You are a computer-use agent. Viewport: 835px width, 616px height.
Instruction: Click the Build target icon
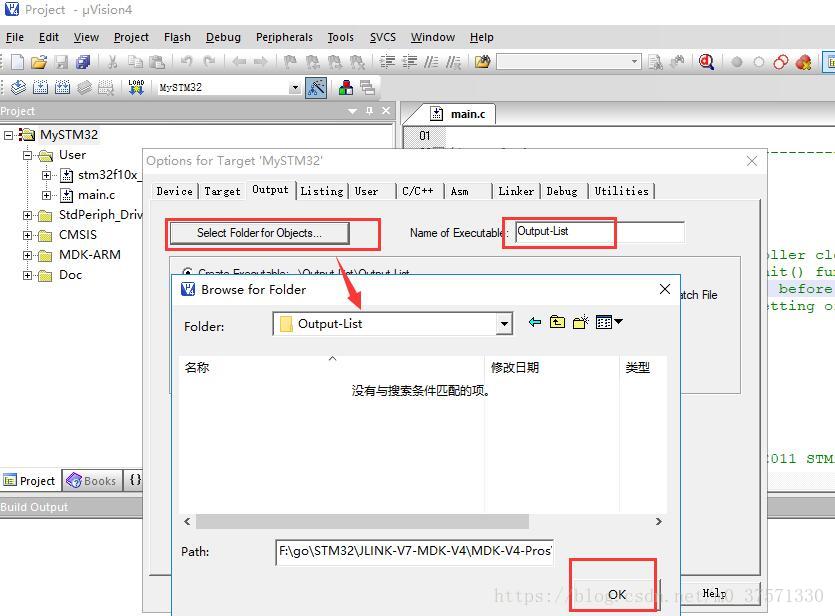pos(40,87)
